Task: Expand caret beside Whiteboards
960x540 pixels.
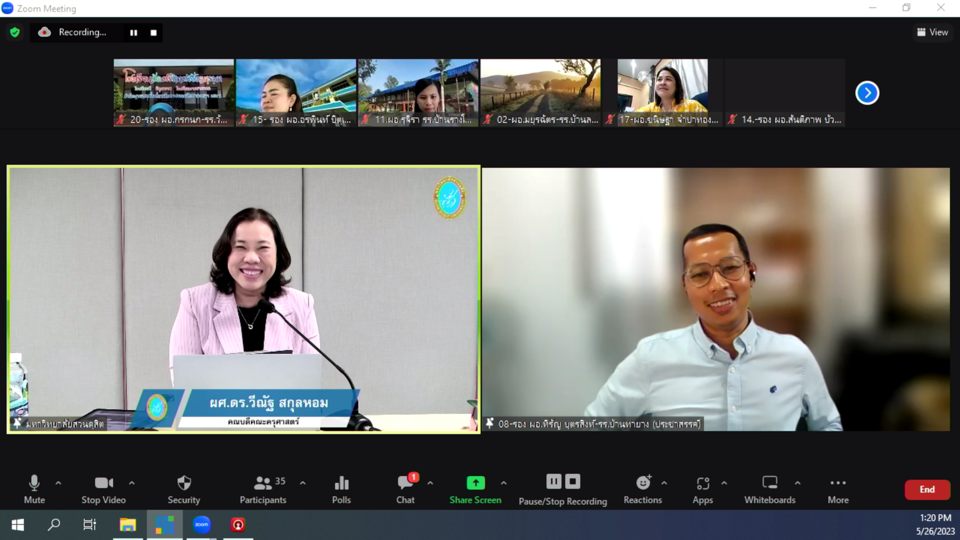Action: [798, 483]
